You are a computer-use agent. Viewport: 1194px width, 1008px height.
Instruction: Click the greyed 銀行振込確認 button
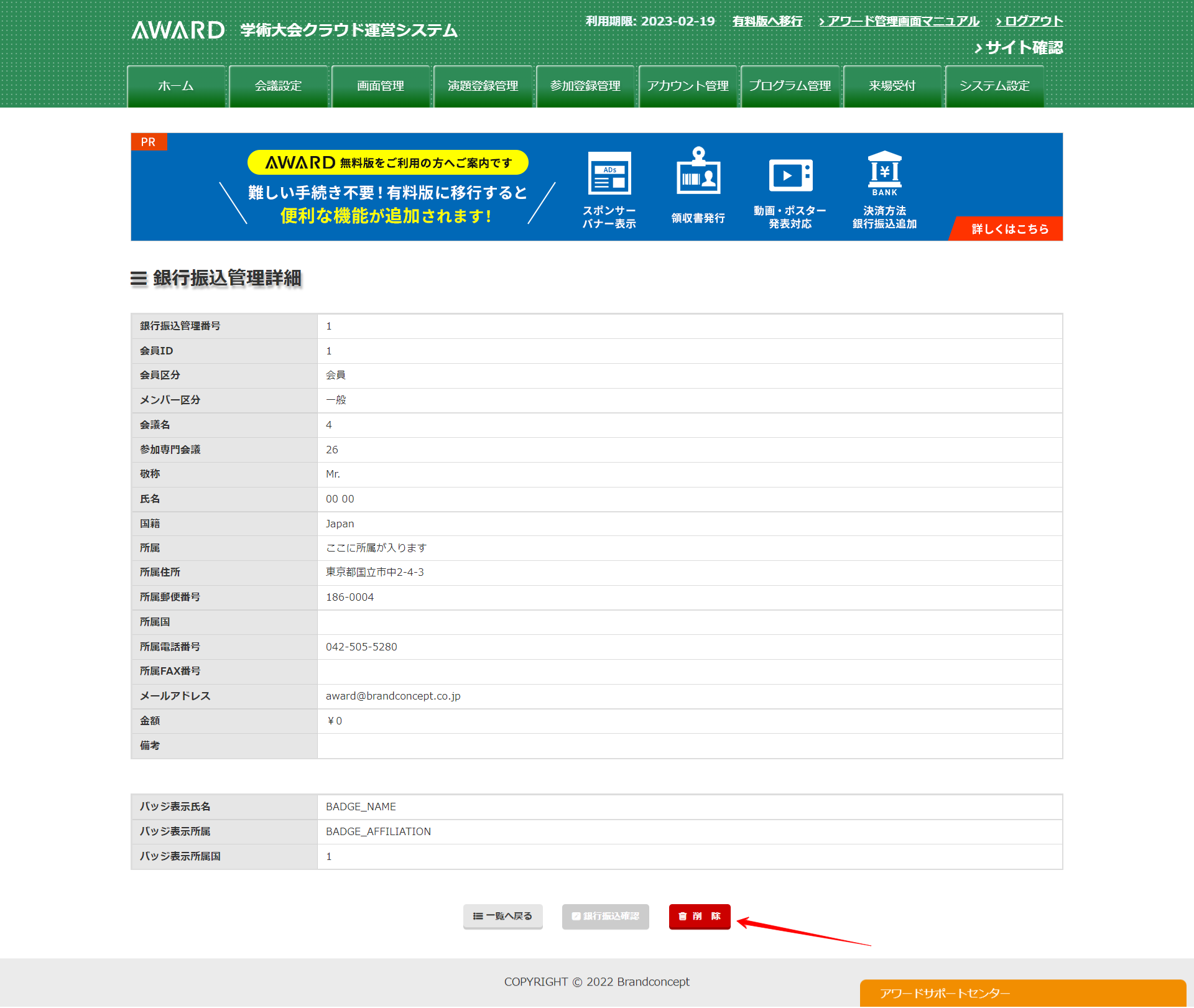[605, 916]
